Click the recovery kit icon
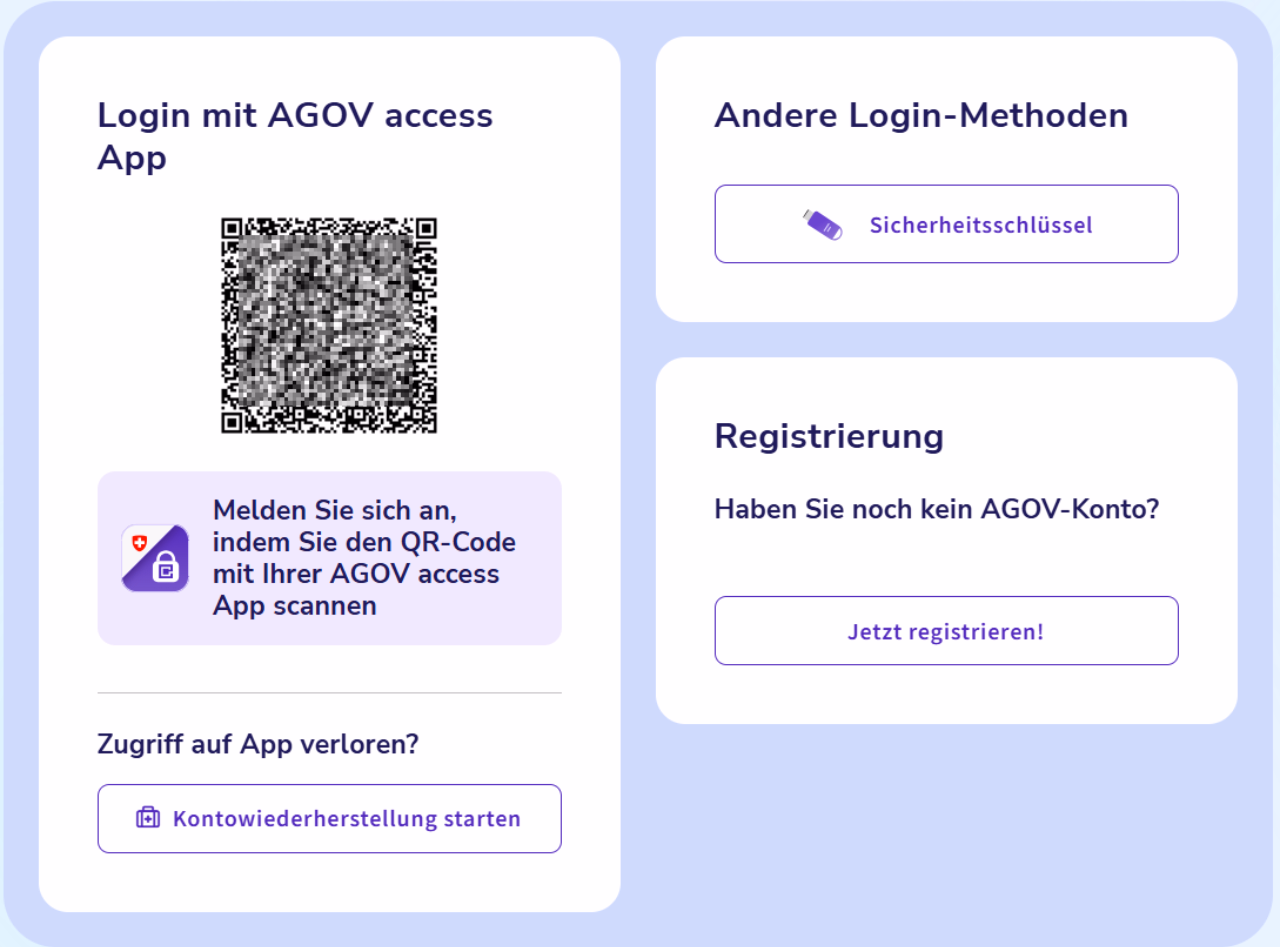The image size is (1280, 947). click(x=148, y=818)
